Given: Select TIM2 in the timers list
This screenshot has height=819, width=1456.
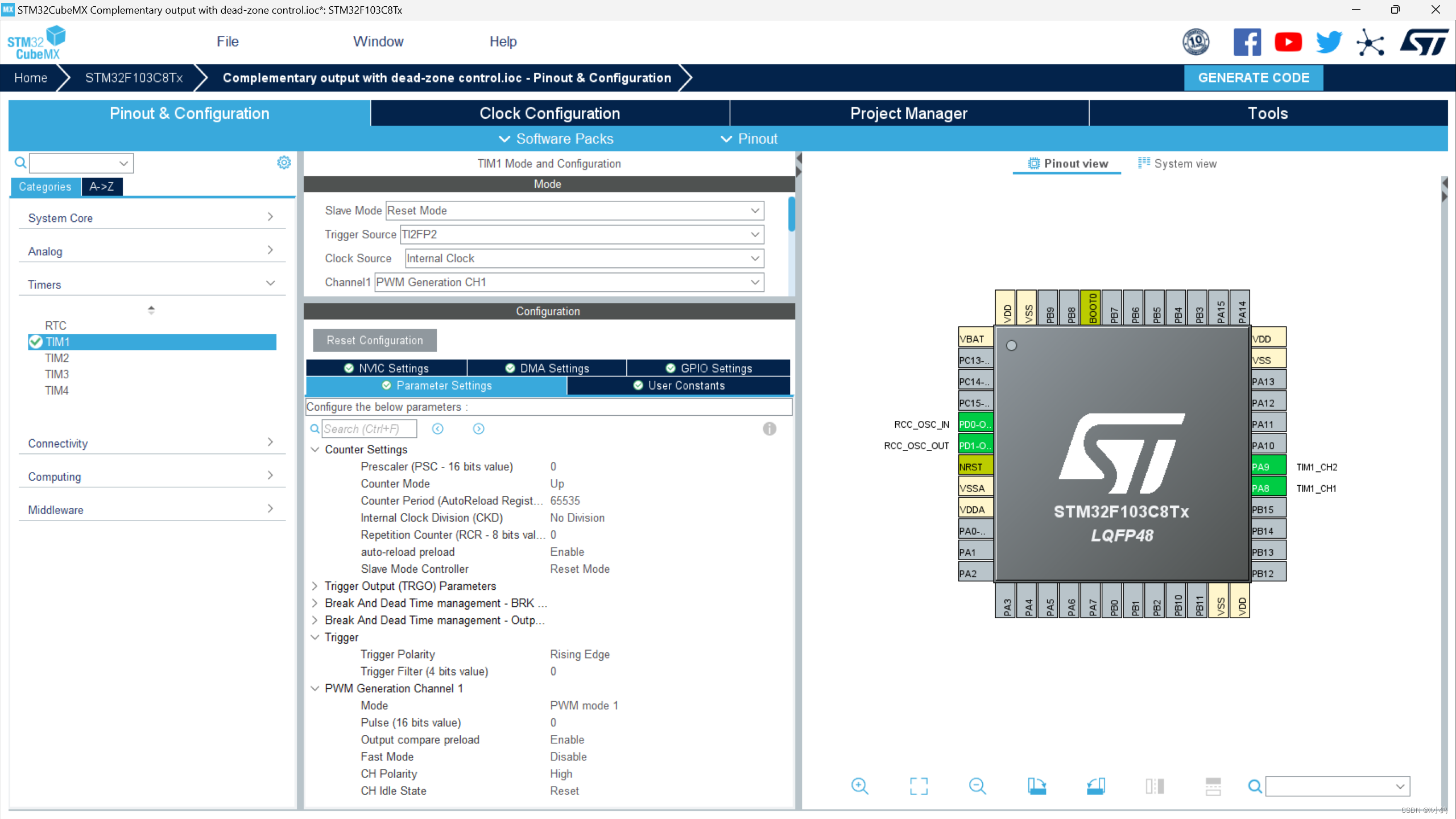Looking at the screenshot, I should tap(57, 358).
